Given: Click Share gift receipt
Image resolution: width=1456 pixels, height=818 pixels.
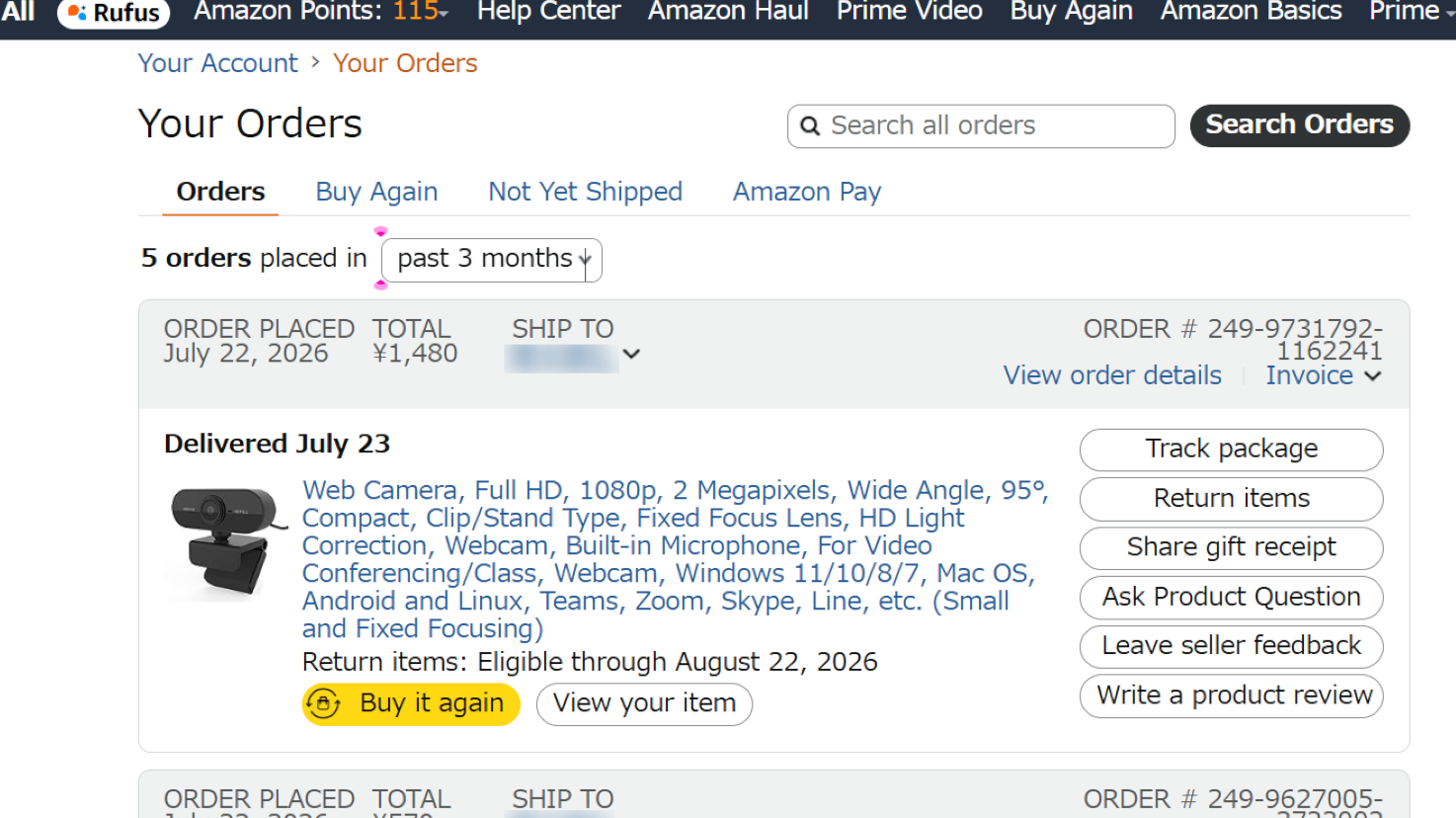Looking at the screenshot, I should (1231, 548).
